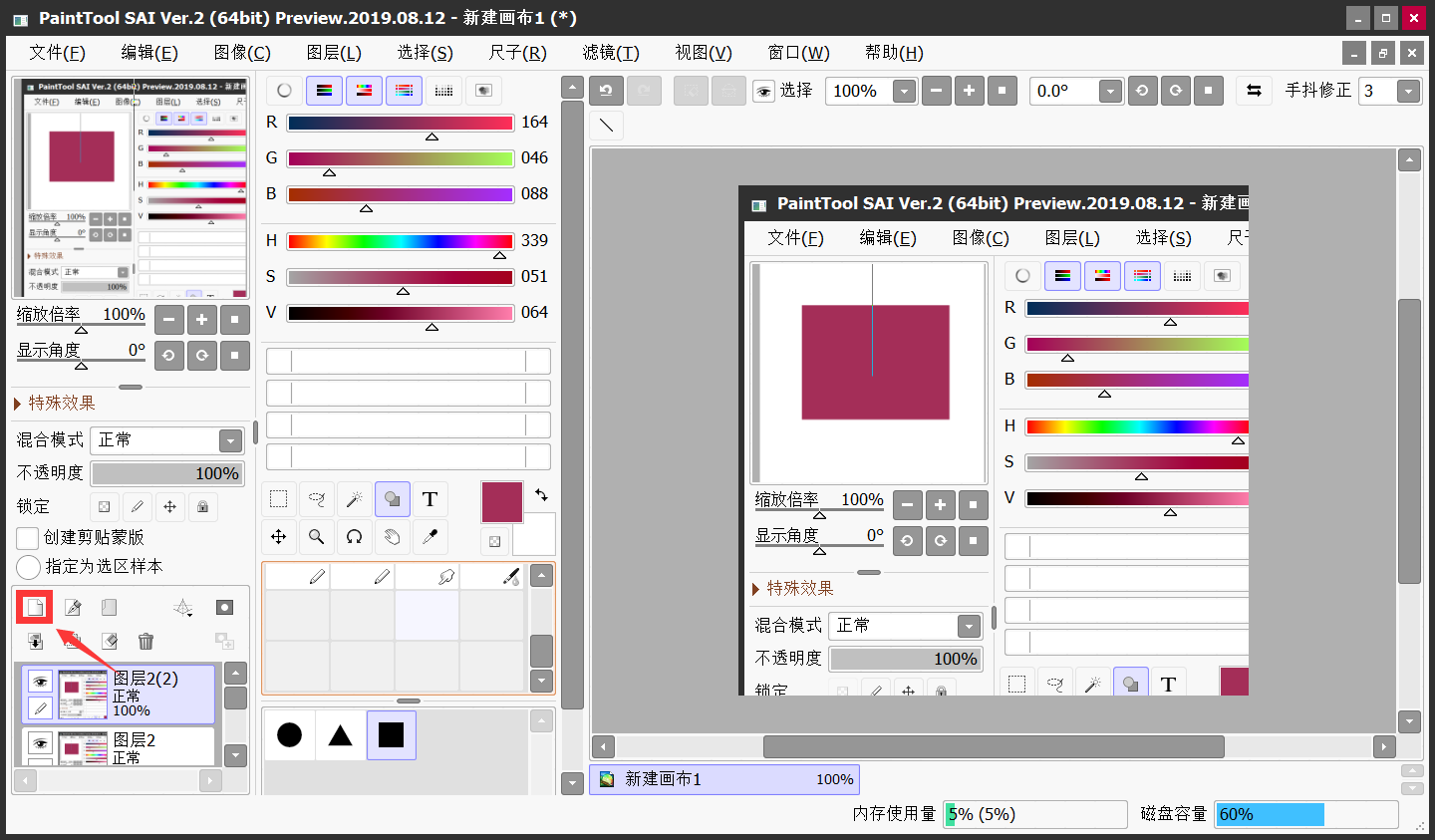The height and width of the screenshot is (840, 1435).
Task: Select the lasso selection tool
Action: 317,499
